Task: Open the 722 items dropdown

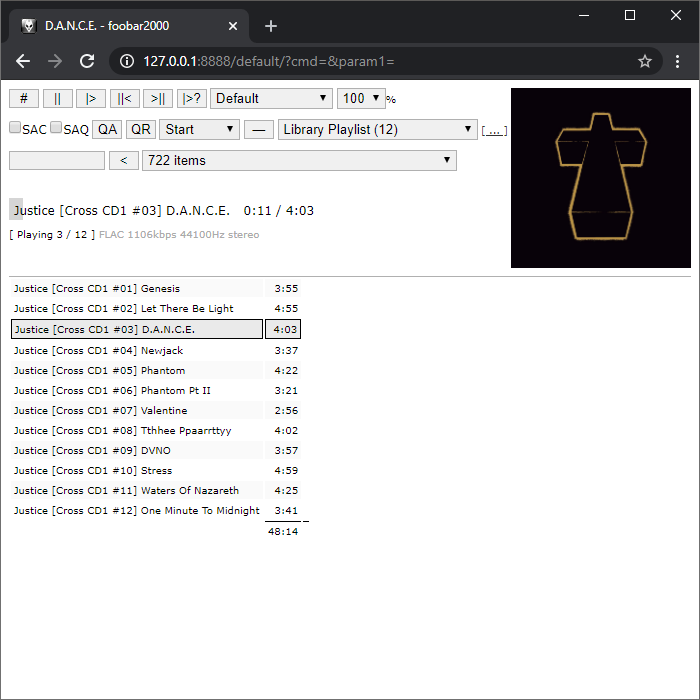Action: 298,160
